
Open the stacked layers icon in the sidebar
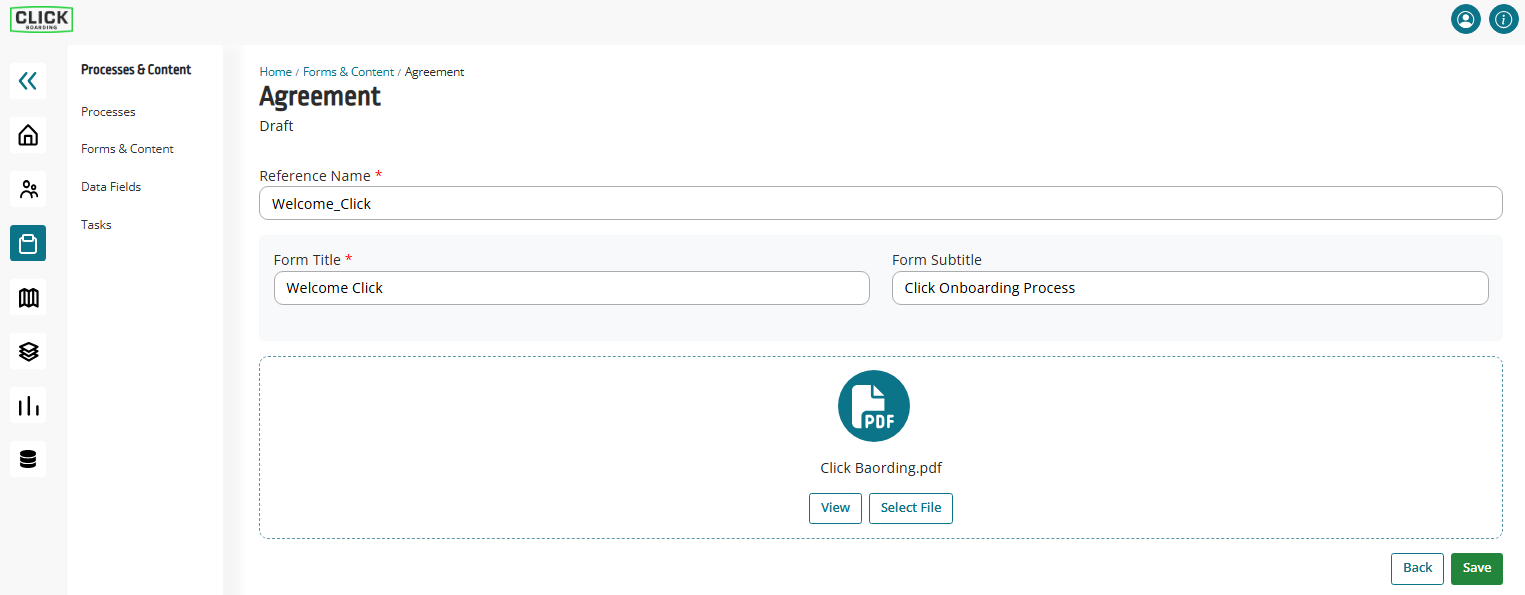coord(28,351)
